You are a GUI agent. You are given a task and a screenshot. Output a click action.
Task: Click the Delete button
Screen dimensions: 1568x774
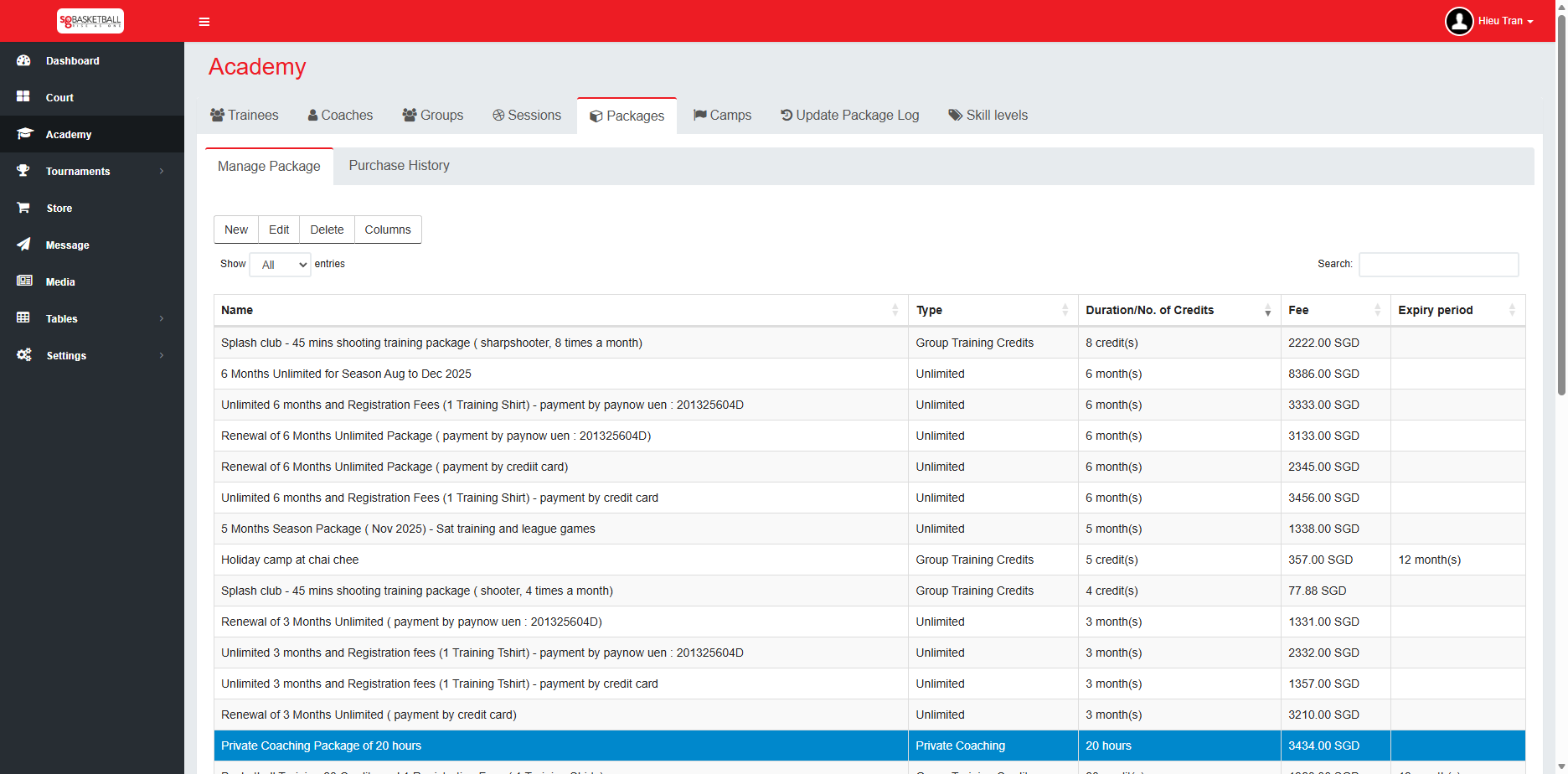pos(327,230)
